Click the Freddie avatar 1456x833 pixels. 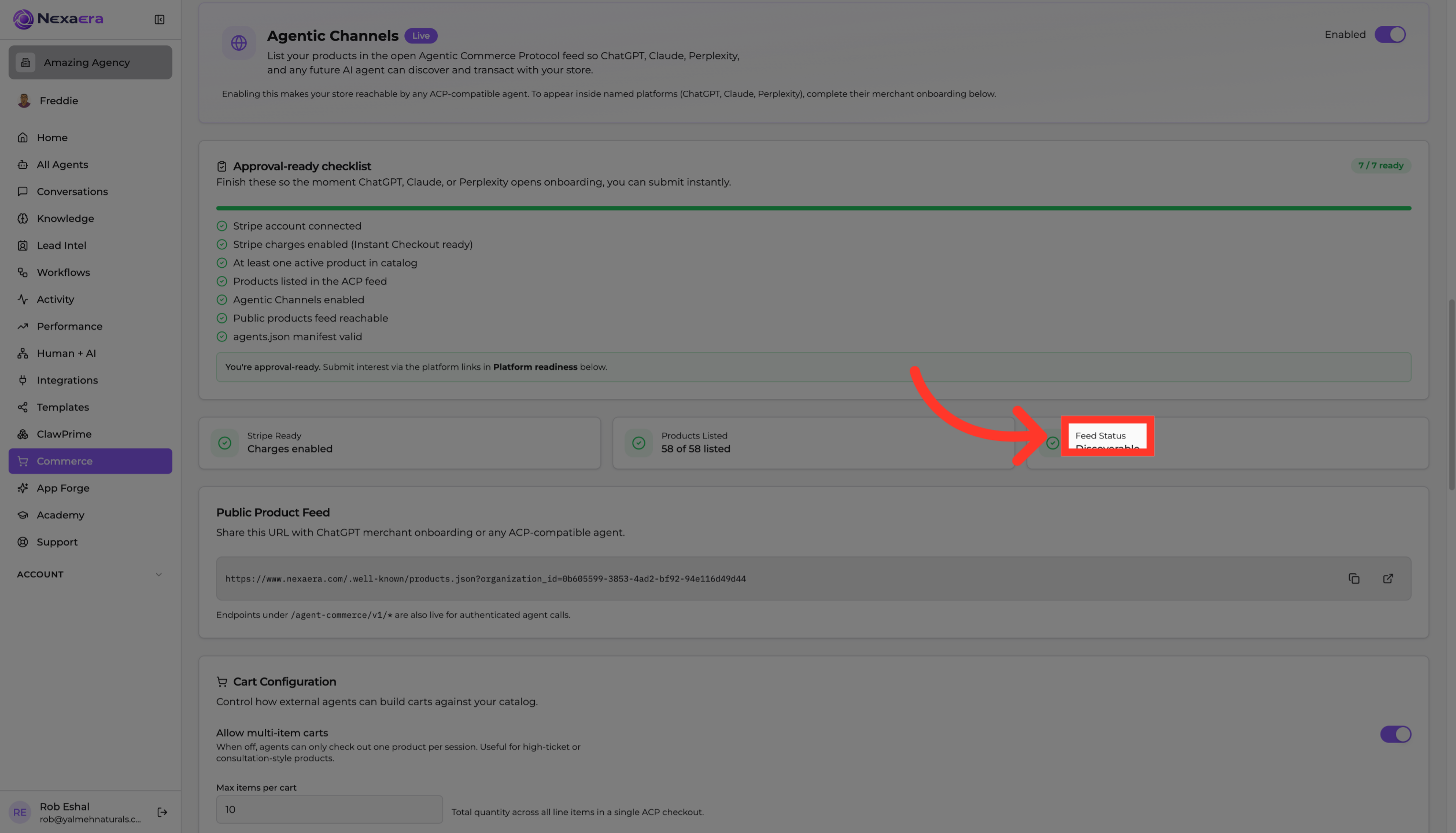24,101
